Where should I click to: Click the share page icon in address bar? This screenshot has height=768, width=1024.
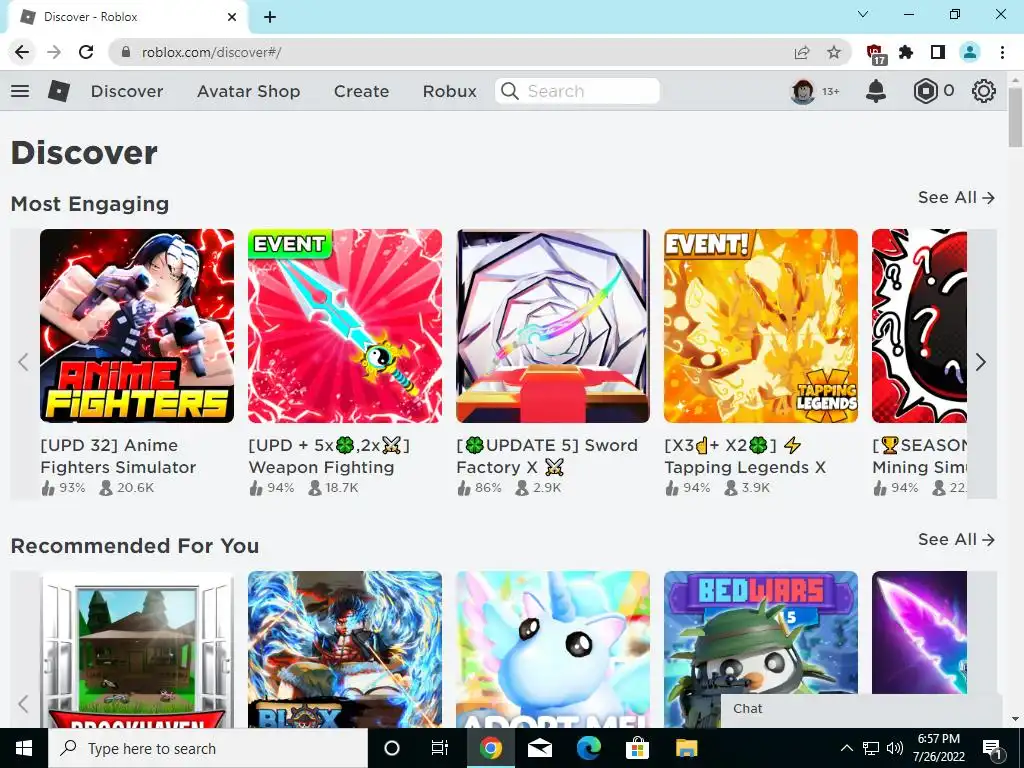point(802,52)
